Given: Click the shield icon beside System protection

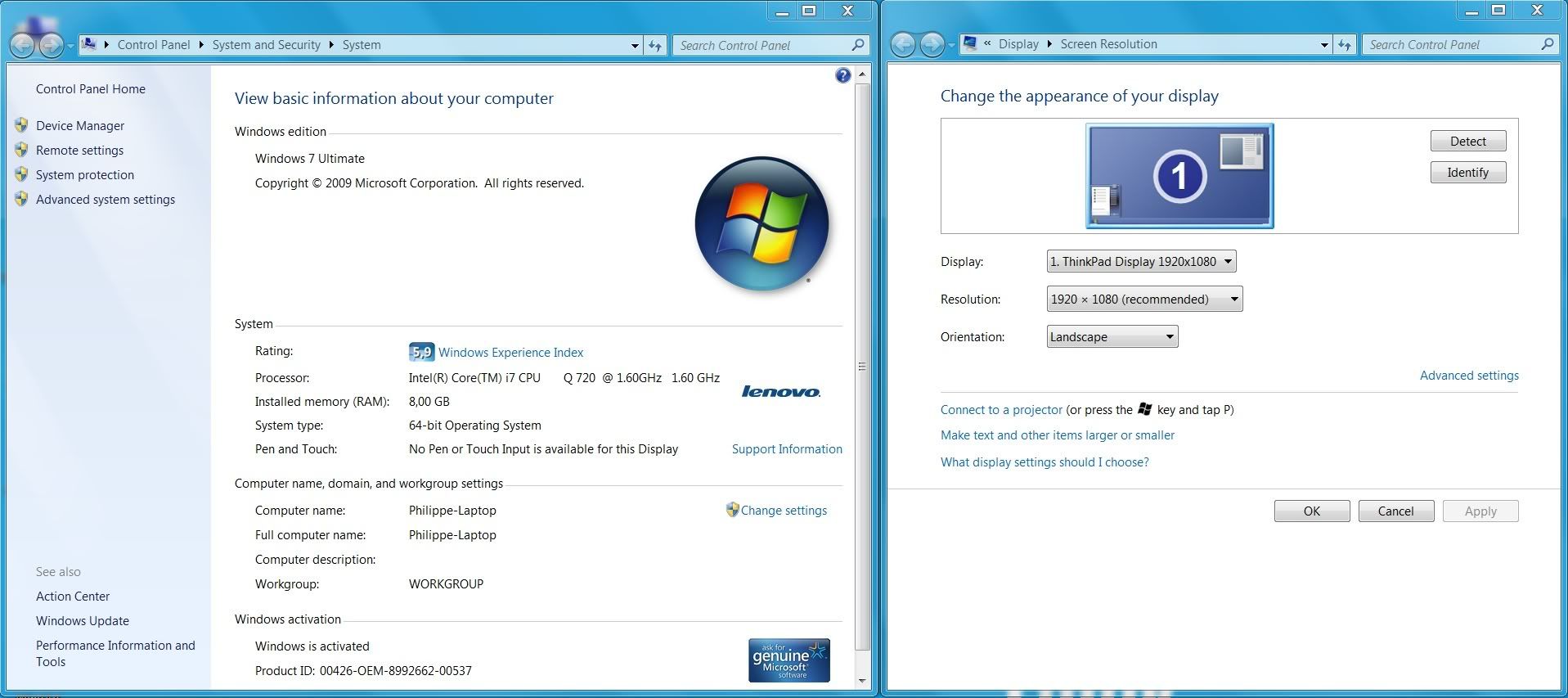Looking at the screenshot, I should tap(21, 174).
